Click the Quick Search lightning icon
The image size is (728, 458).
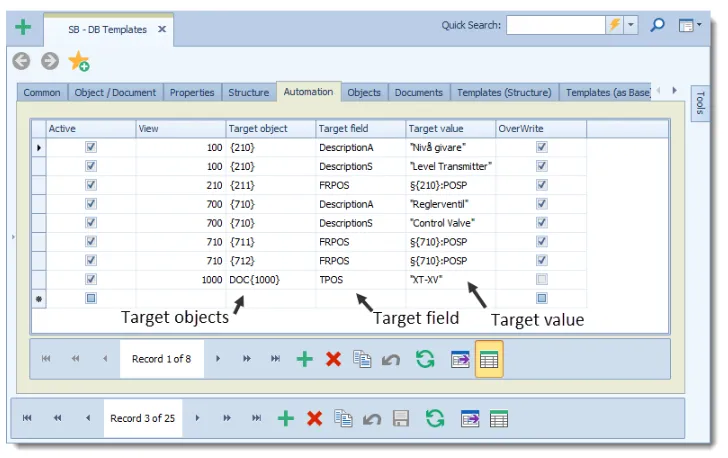(x=614, y=25)
